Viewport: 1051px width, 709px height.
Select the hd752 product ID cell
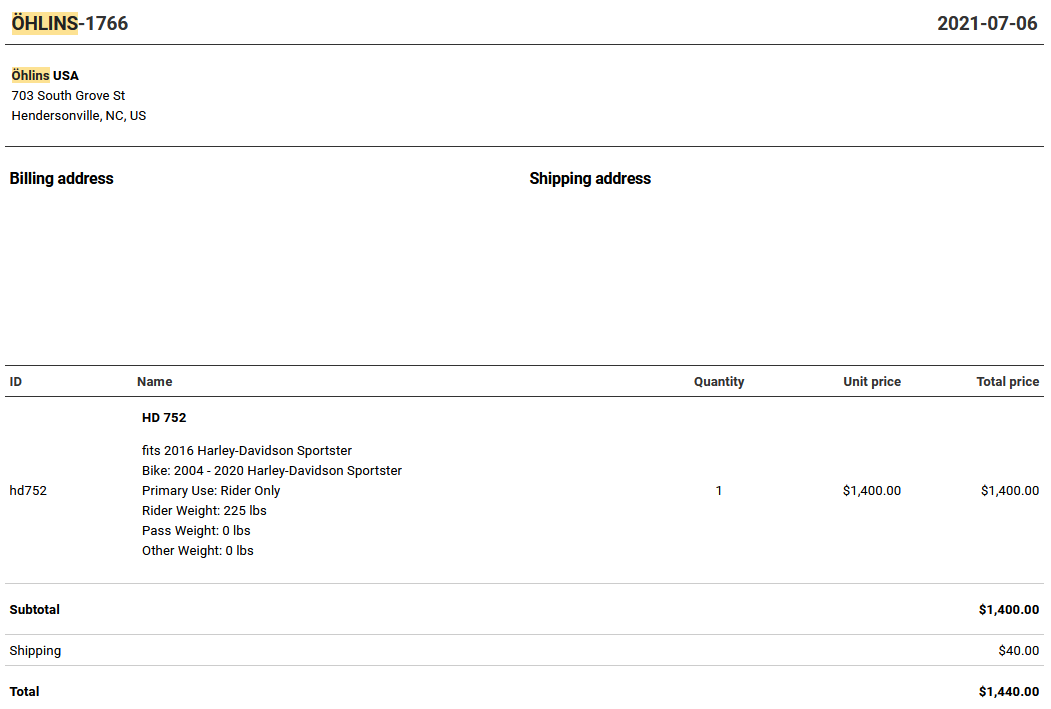pos(28,491)
